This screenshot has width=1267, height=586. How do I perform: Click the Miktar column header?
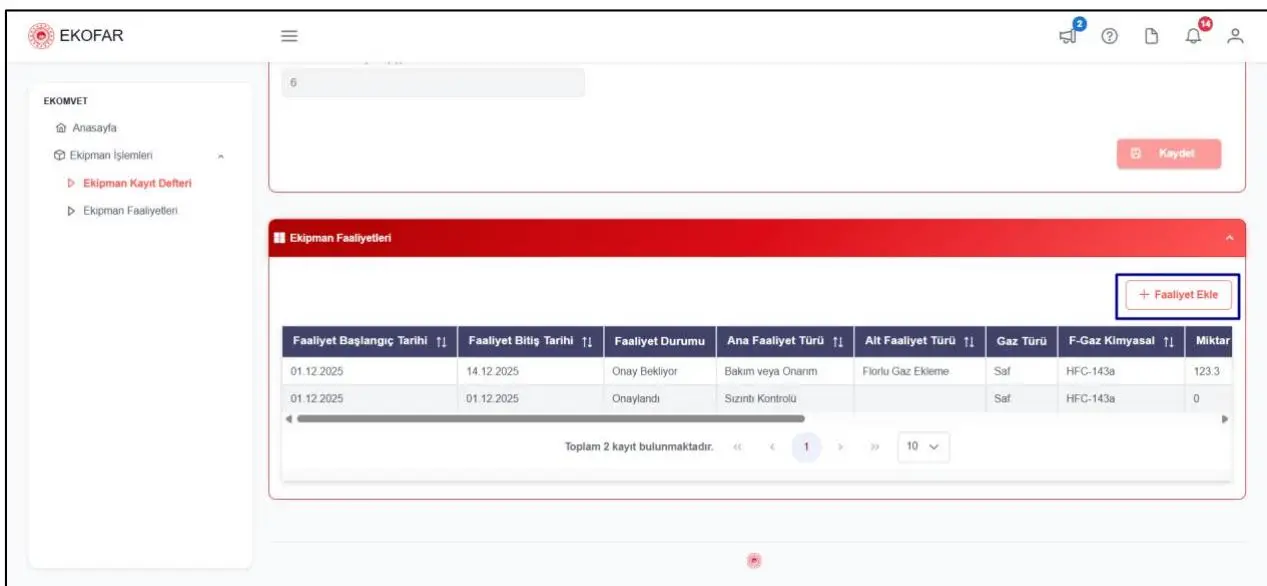pyautogui.click(x=1209, y=342)
